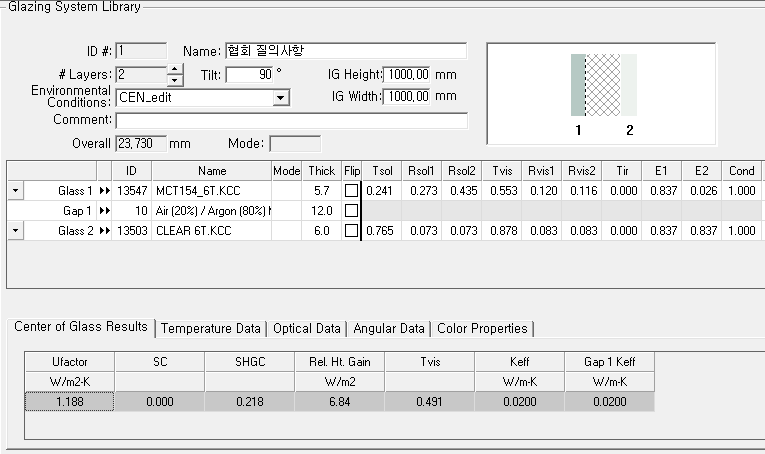Viewport: 765px width, 454px height.
Task: Decrease the number of layers with down arrow
Action: (x=175, y=80)
